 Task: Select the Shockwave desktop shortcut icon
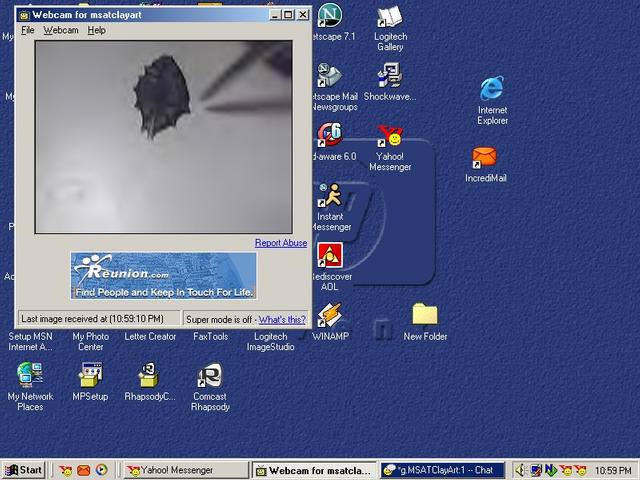(390, 76)
